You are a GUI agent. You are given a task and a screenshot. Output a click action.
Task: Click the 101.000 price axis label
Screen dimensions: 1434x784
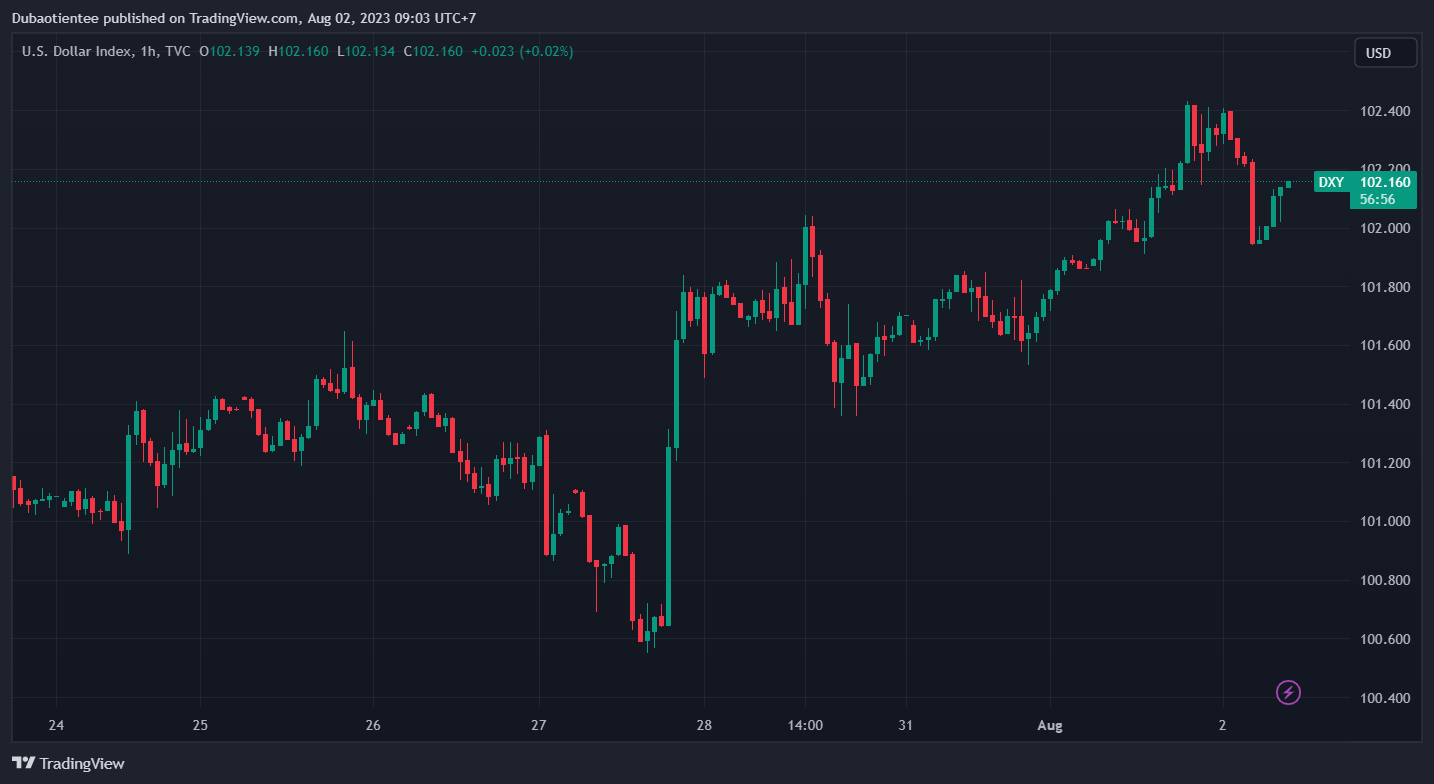(1385, 522)
